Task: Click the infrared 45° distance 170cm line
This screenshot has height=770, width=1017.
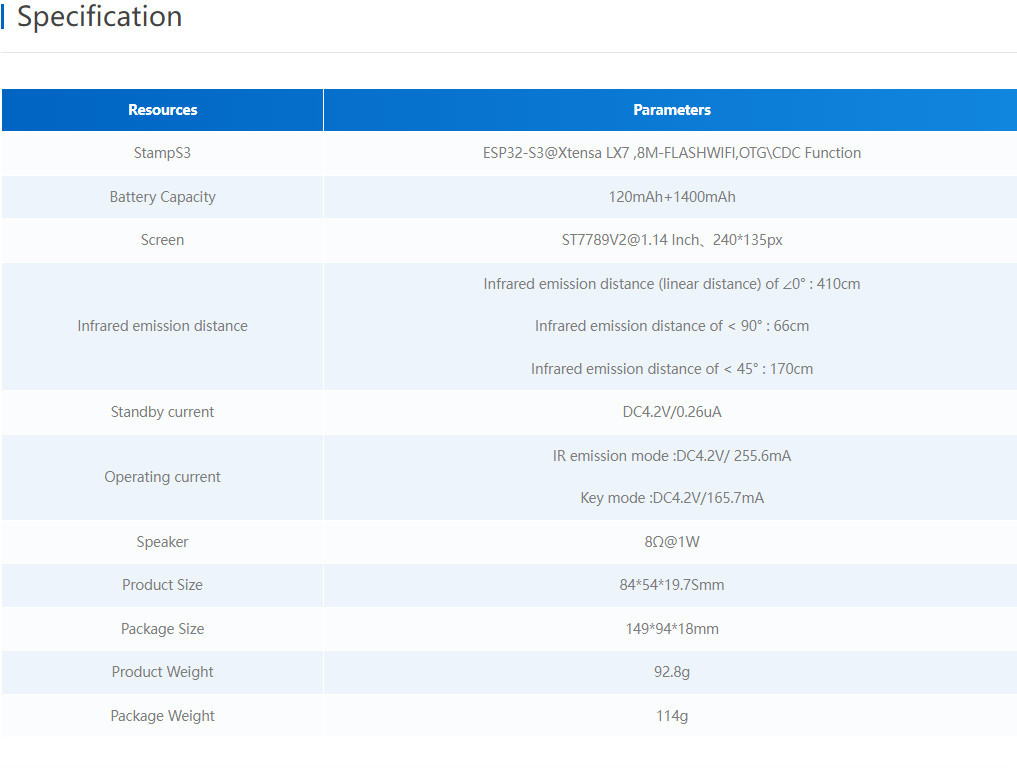Action: pyautogui.click(x=671, y=369)
